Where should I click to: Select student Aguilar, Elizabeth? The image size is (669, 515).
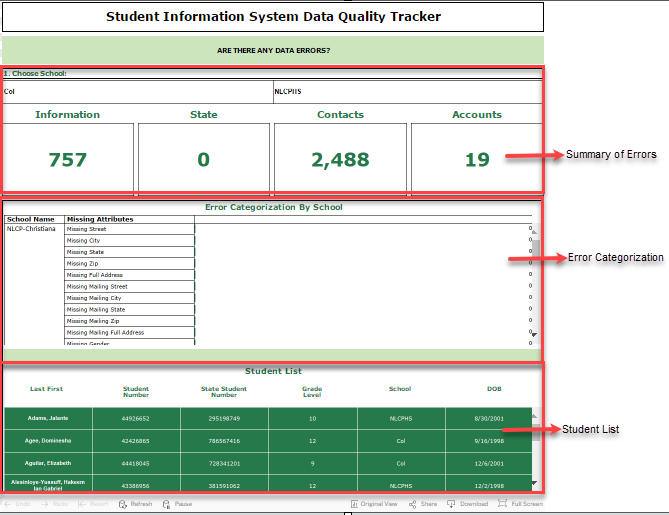[x=48, y=463]
